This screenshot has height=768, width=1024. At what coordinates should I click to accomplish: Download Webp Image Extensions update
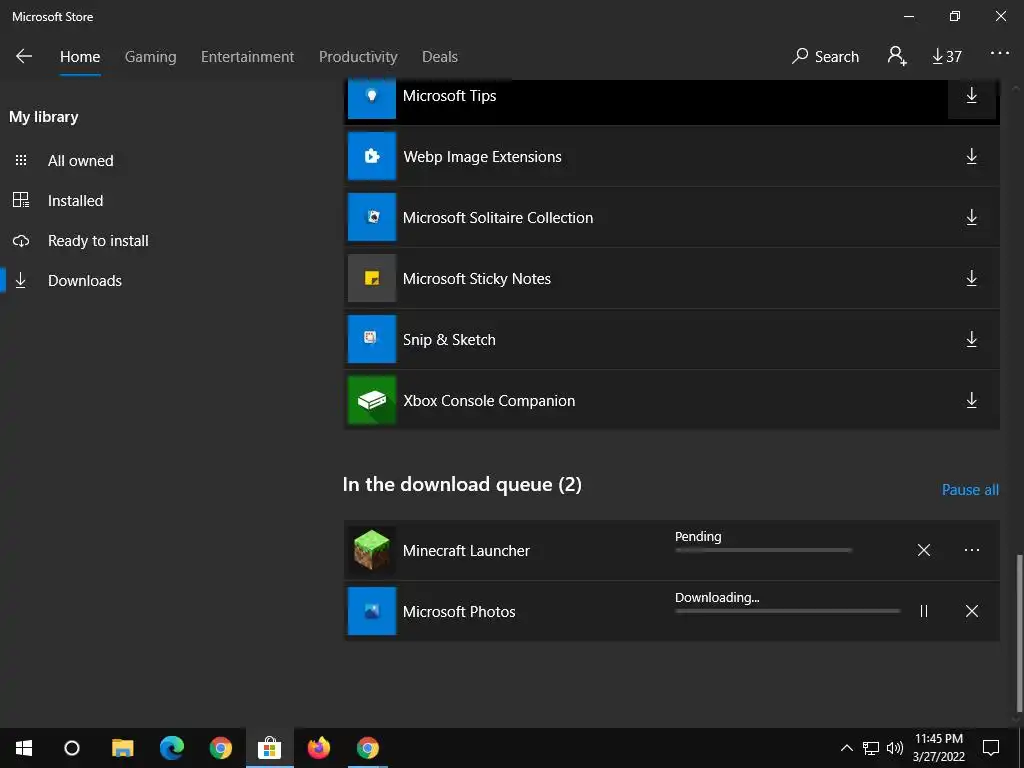(972, 156)
